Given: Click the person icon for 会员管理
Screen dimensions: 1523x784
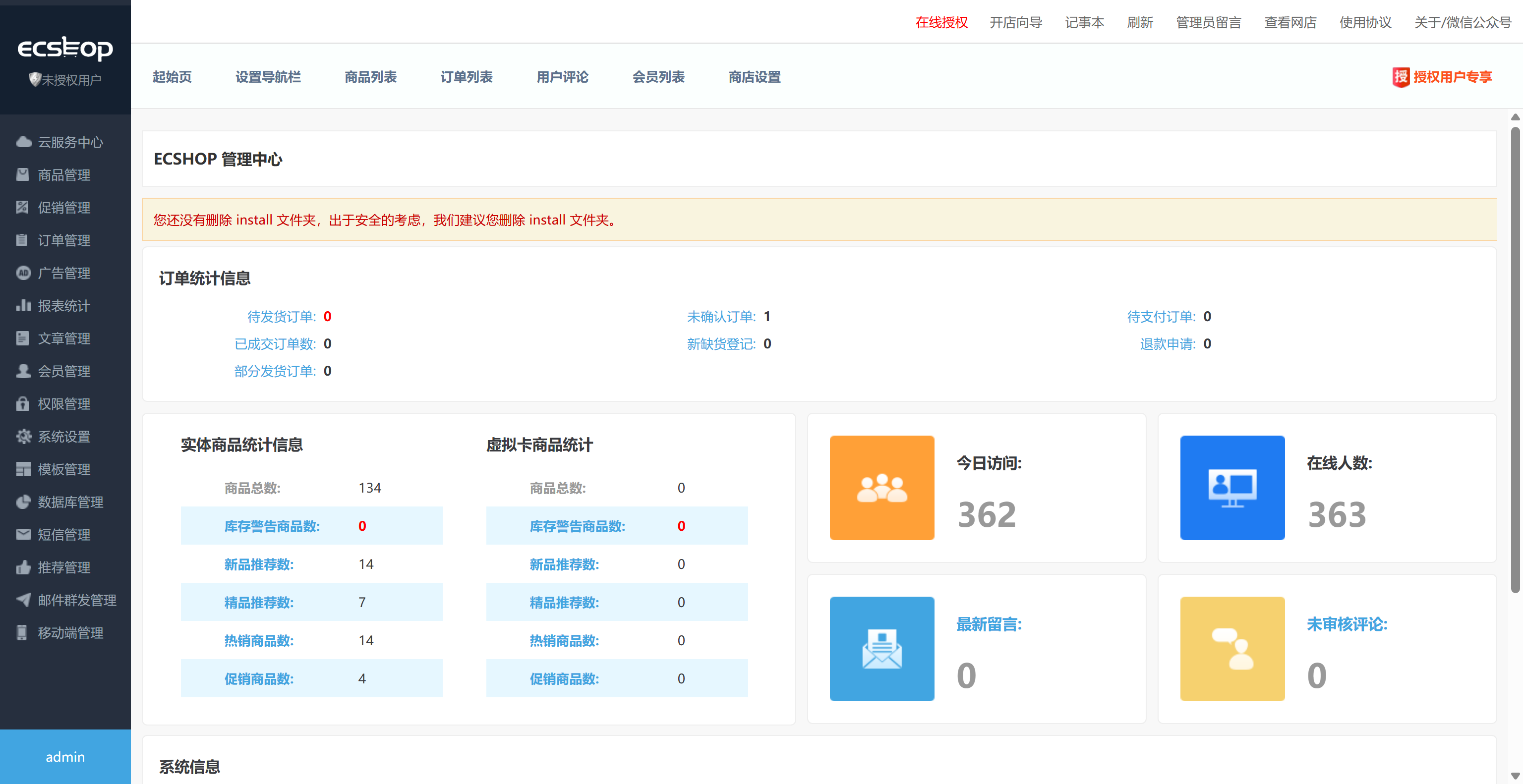Looking at the screenshot, I should [x=23, y=370].
